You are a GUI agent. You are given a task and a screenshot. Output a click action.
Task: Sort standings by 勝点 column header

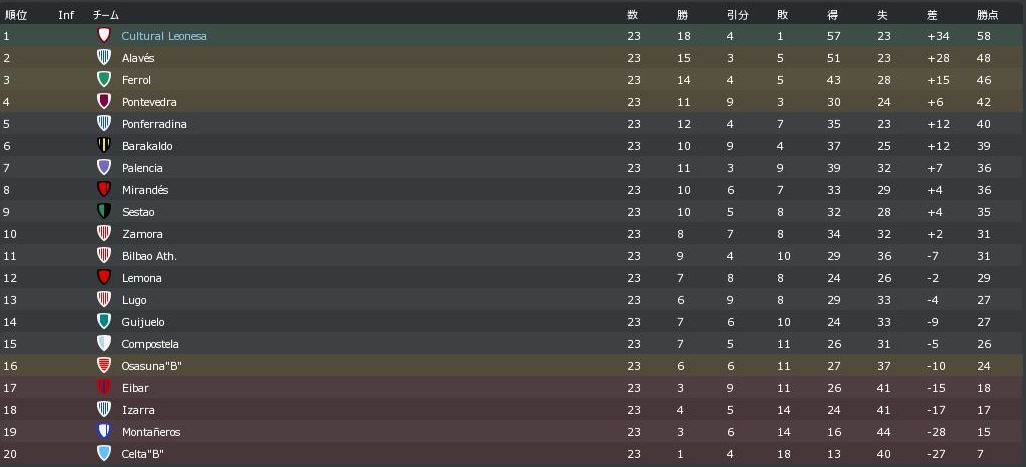tap(987, 15)
